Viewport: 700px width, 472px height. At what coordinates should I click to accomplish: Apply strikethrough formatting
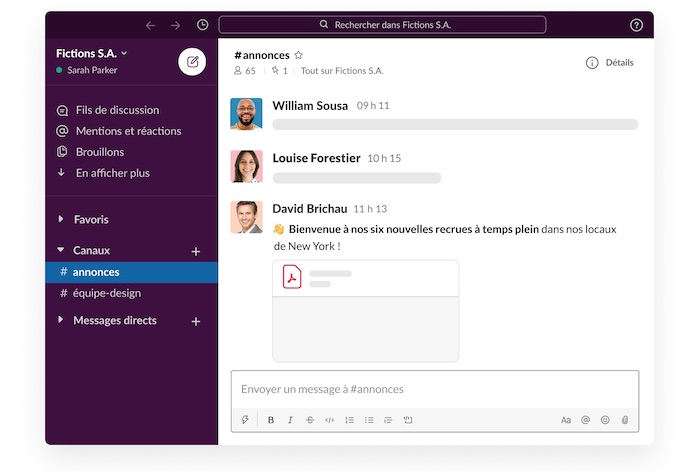pyautogui.click(x=309, y=420)
